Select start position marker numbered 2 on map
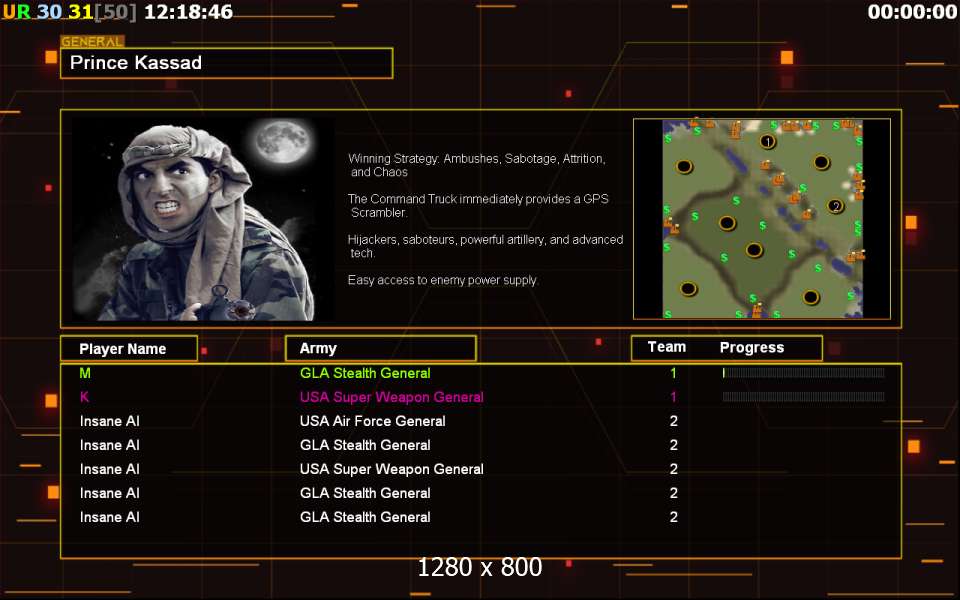The width and height of the screenshot is (960, 600). 836,206
